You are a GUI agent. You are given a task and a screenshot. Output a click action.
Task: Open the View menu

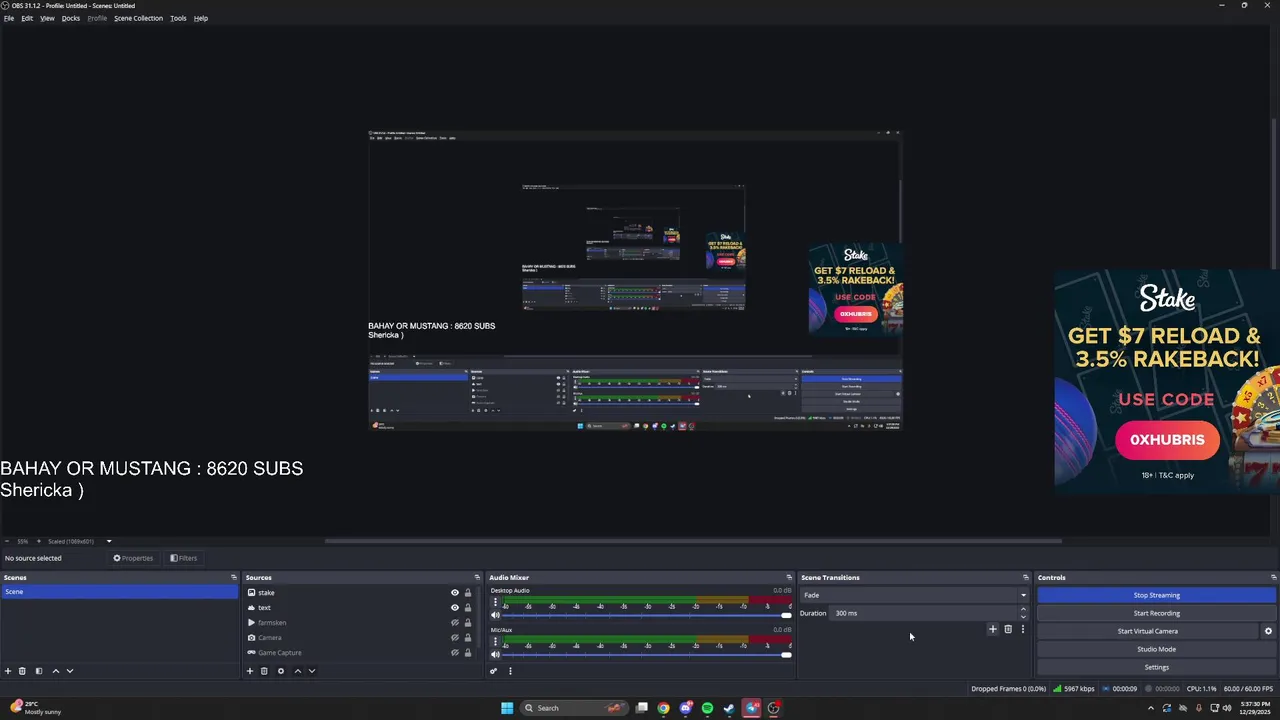[x=47, y=18]
